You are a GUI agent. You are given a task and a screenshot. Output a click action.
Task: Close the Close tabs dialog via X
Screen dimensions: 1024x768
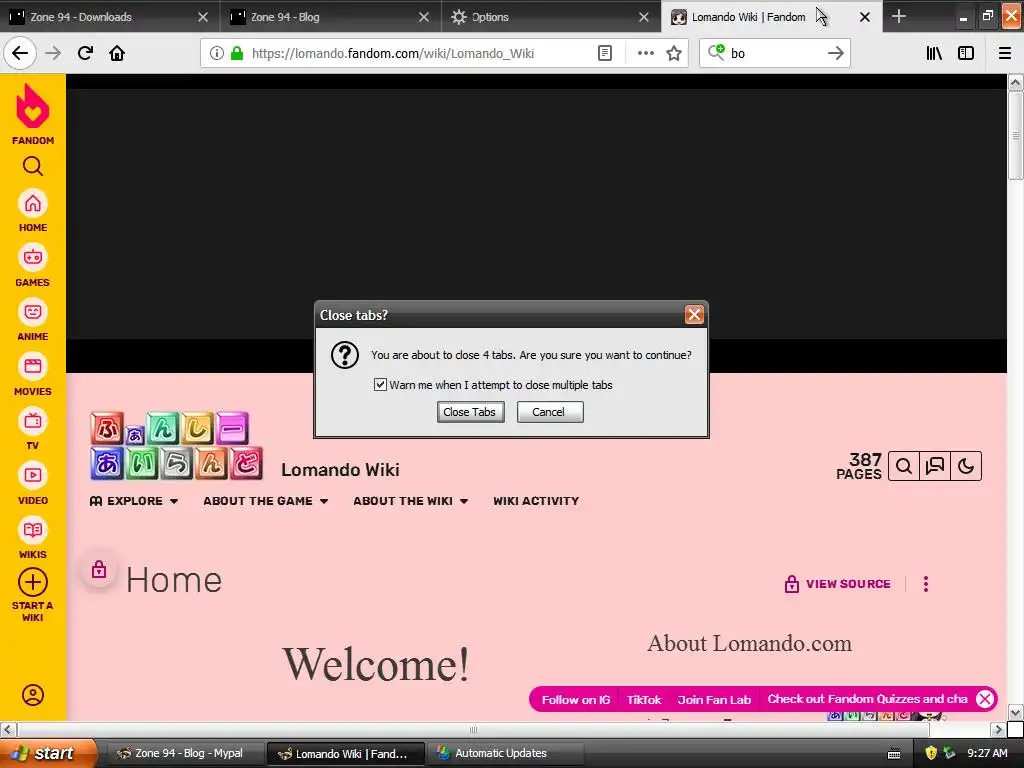click(x=694, y=315)
